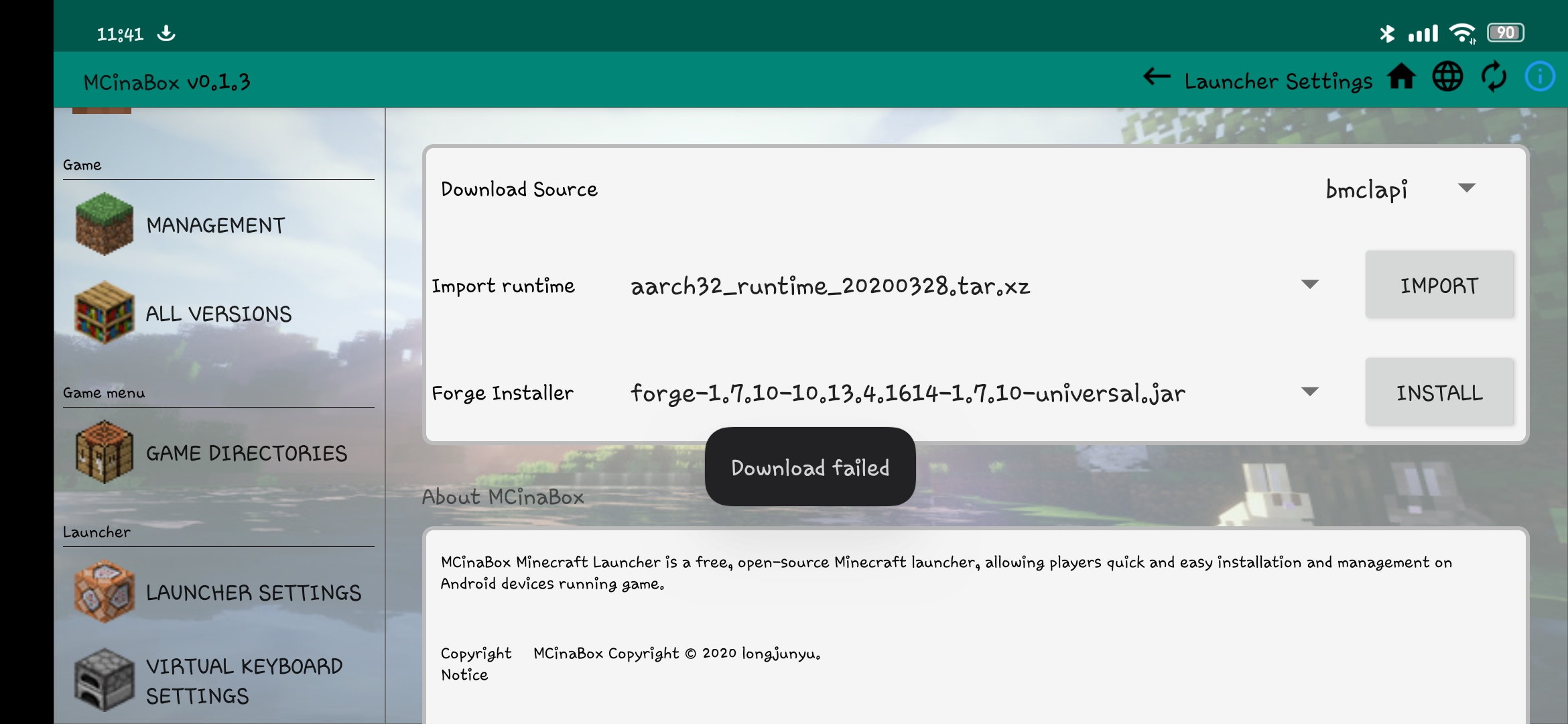1568x724 pixels.
Task: Select the Launcher Settings command block icon
Action: click(103, 593)
